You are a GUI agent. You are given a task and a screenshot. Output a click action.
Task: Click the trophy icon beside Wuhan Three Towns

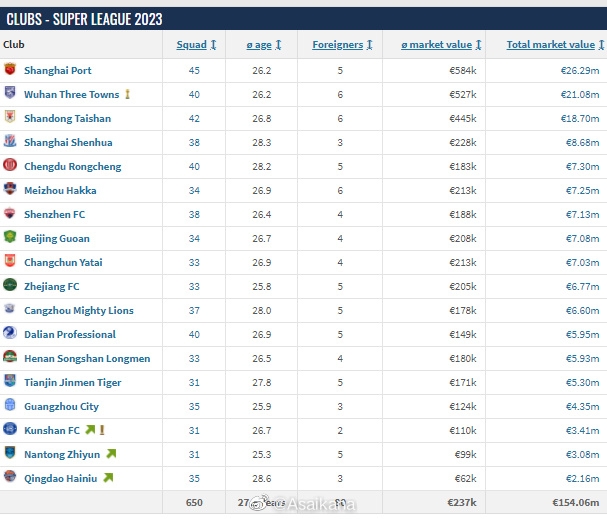pyautogui.click(x=127, y=94)
